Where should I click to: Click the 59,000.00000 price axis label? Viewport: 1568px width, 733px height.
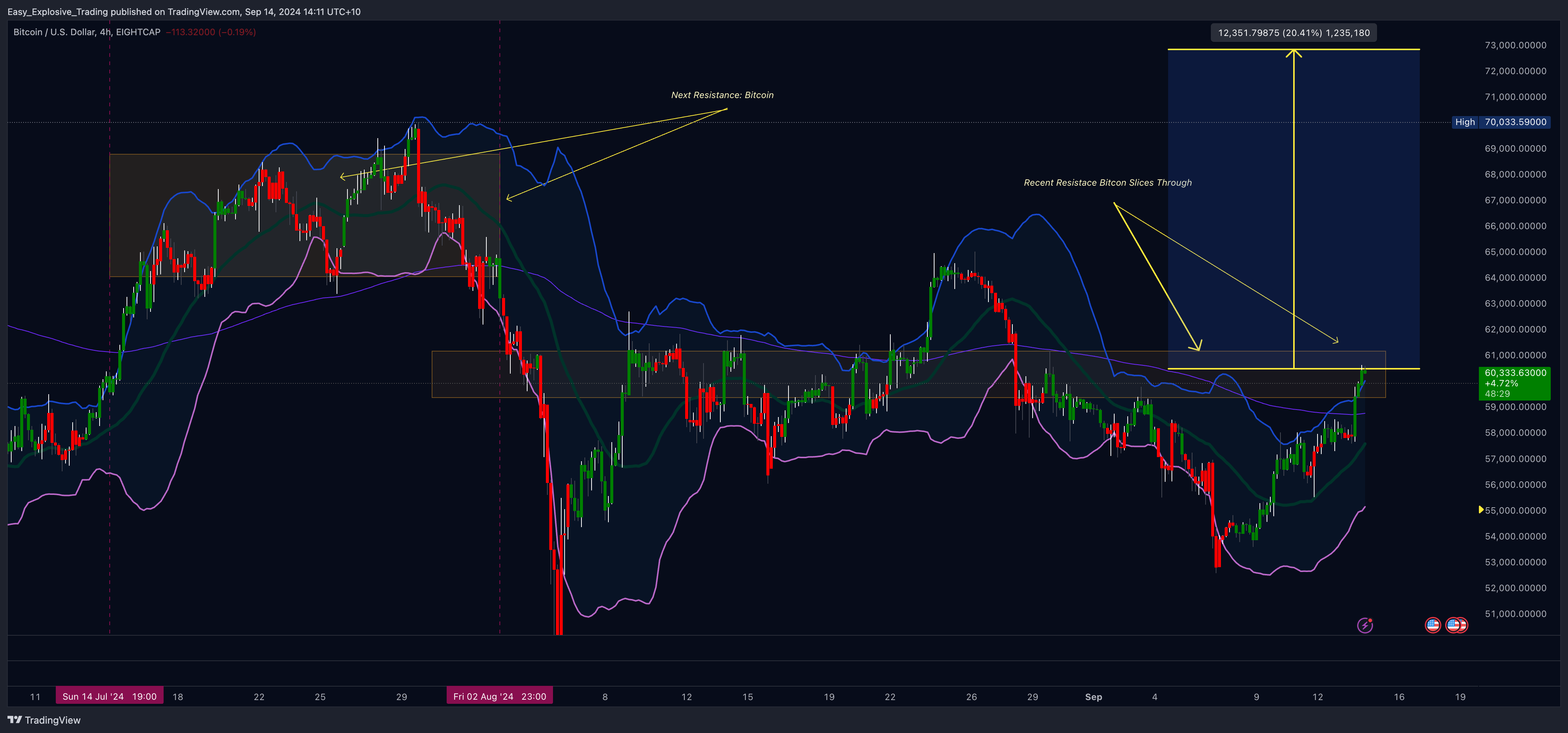[x=1516, y=407]
